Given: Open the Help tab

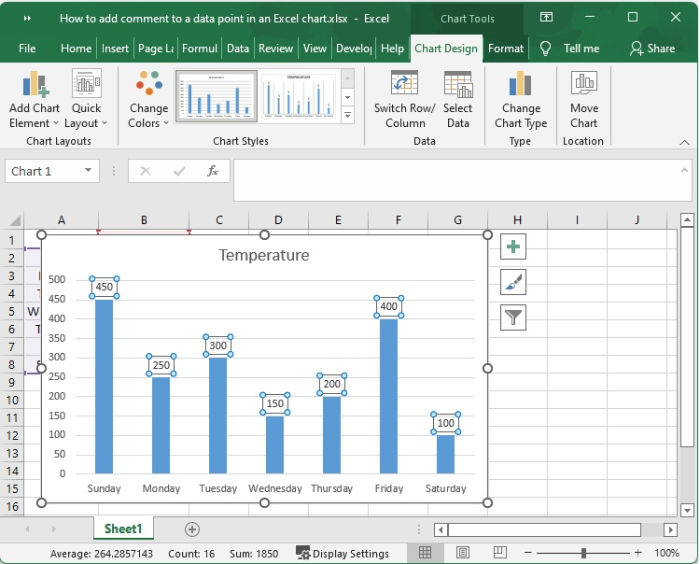Looking at the screenshot, I should click(x=392, y=48).
